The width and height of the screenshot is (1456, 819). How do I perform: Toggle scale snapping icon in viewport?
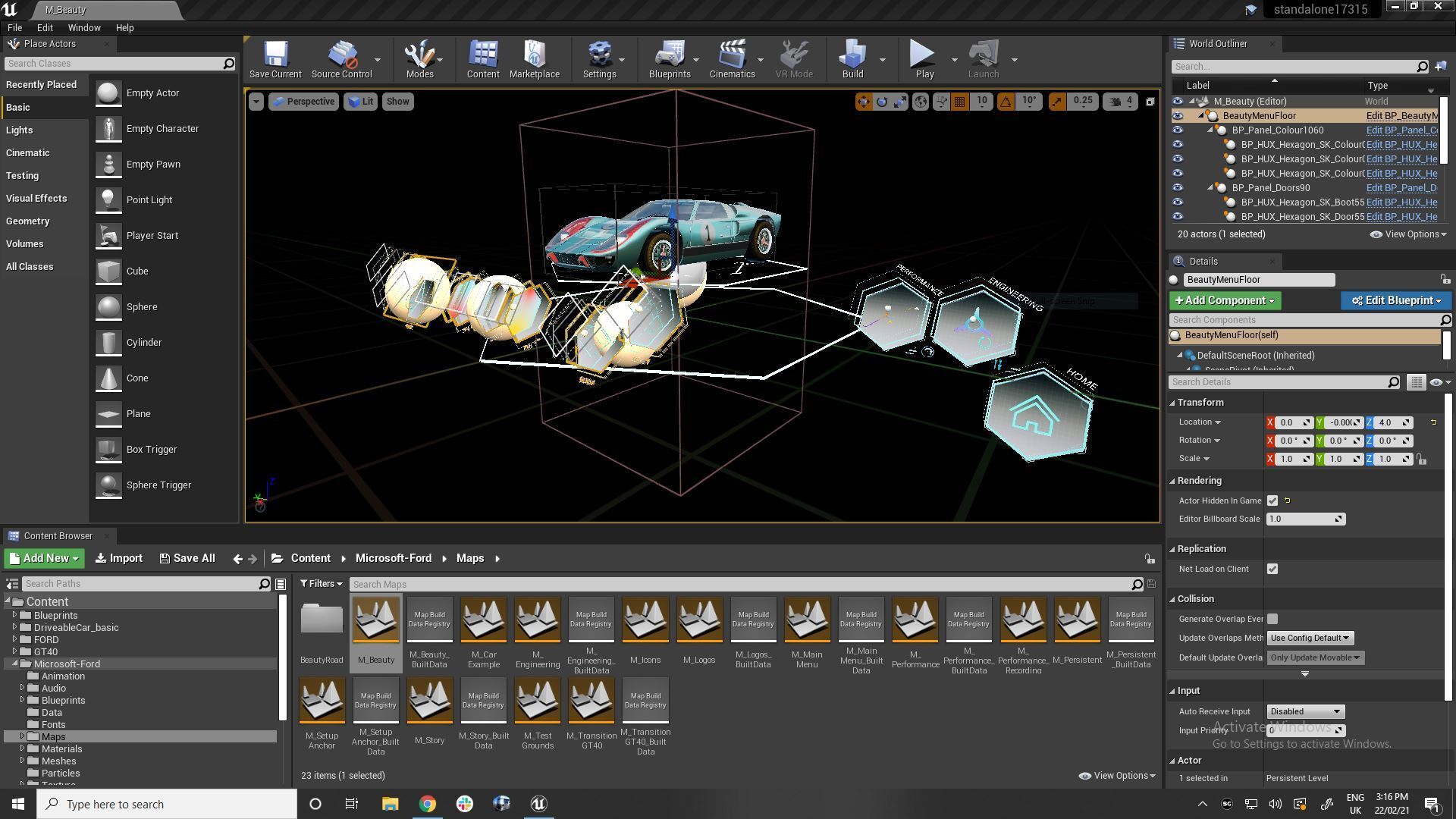coord(1056,102)
